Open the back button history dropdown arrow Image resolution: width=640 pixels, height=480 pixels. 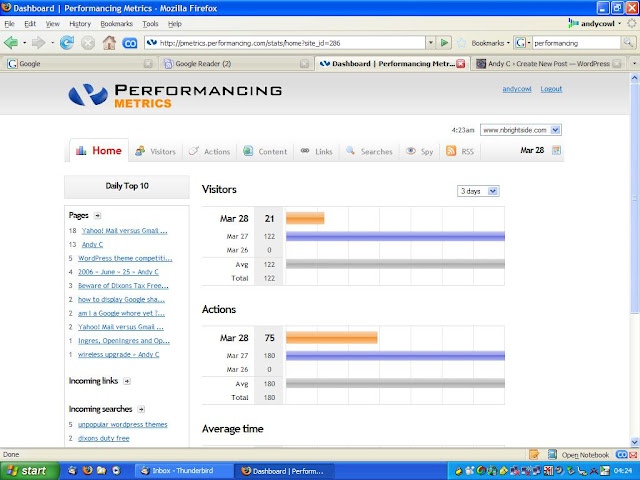24,42
